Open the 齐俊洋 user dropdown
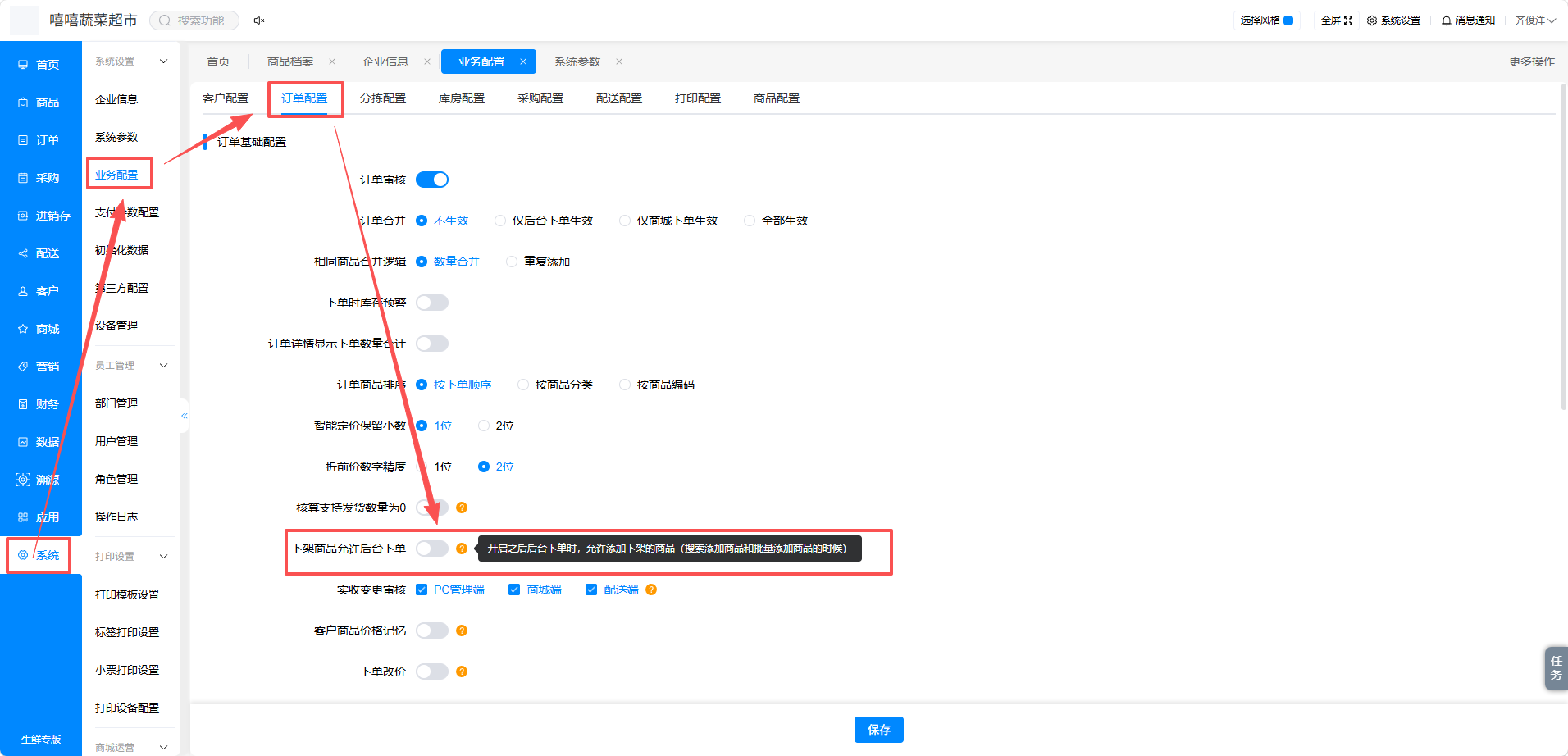Viewport: 1568px width, 756px height. pyautogui.click(x=1535, y=20)
